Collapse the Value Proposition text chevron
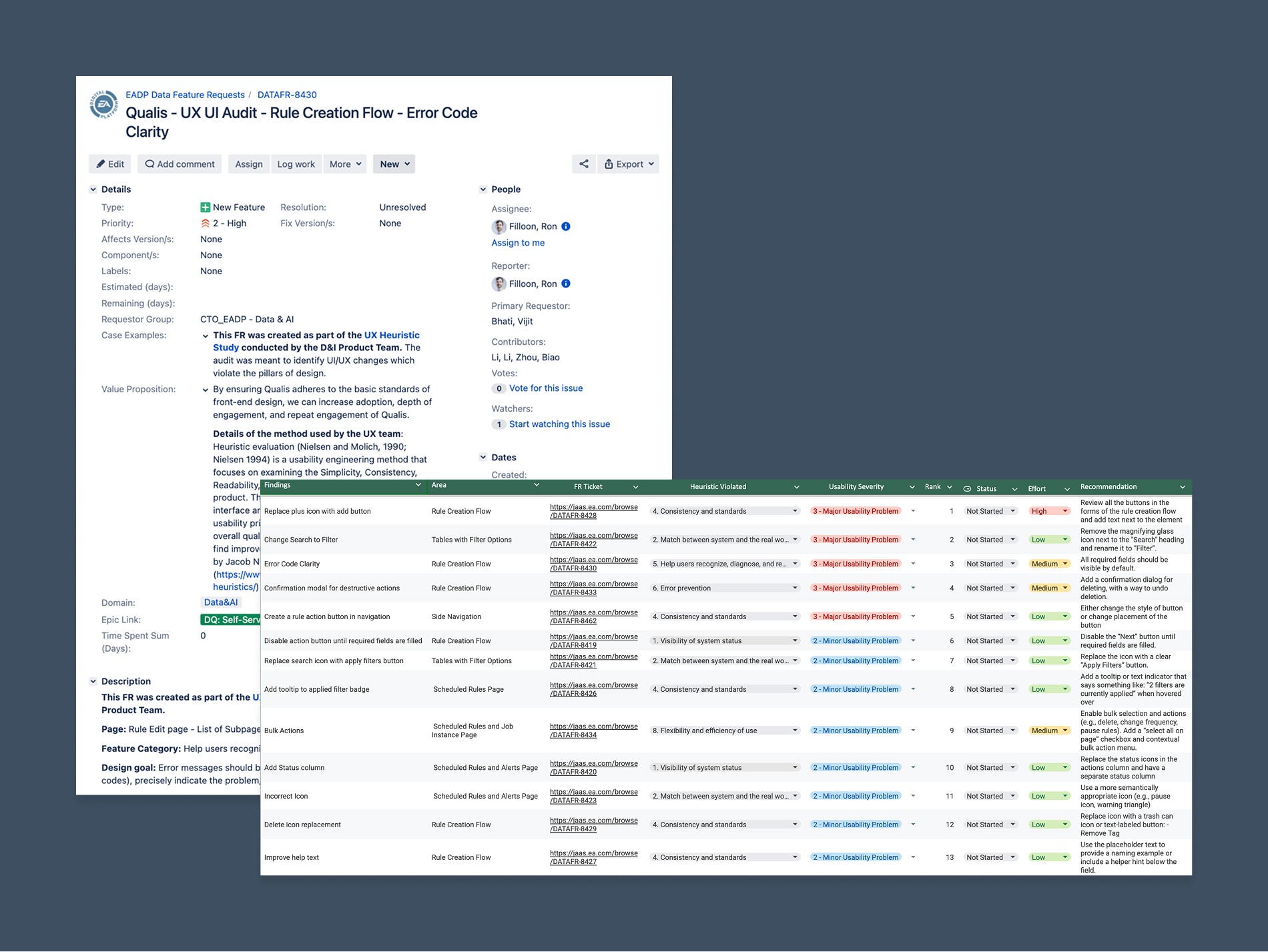Screen dimensions: 1268x952 click(x=205, y=390)
